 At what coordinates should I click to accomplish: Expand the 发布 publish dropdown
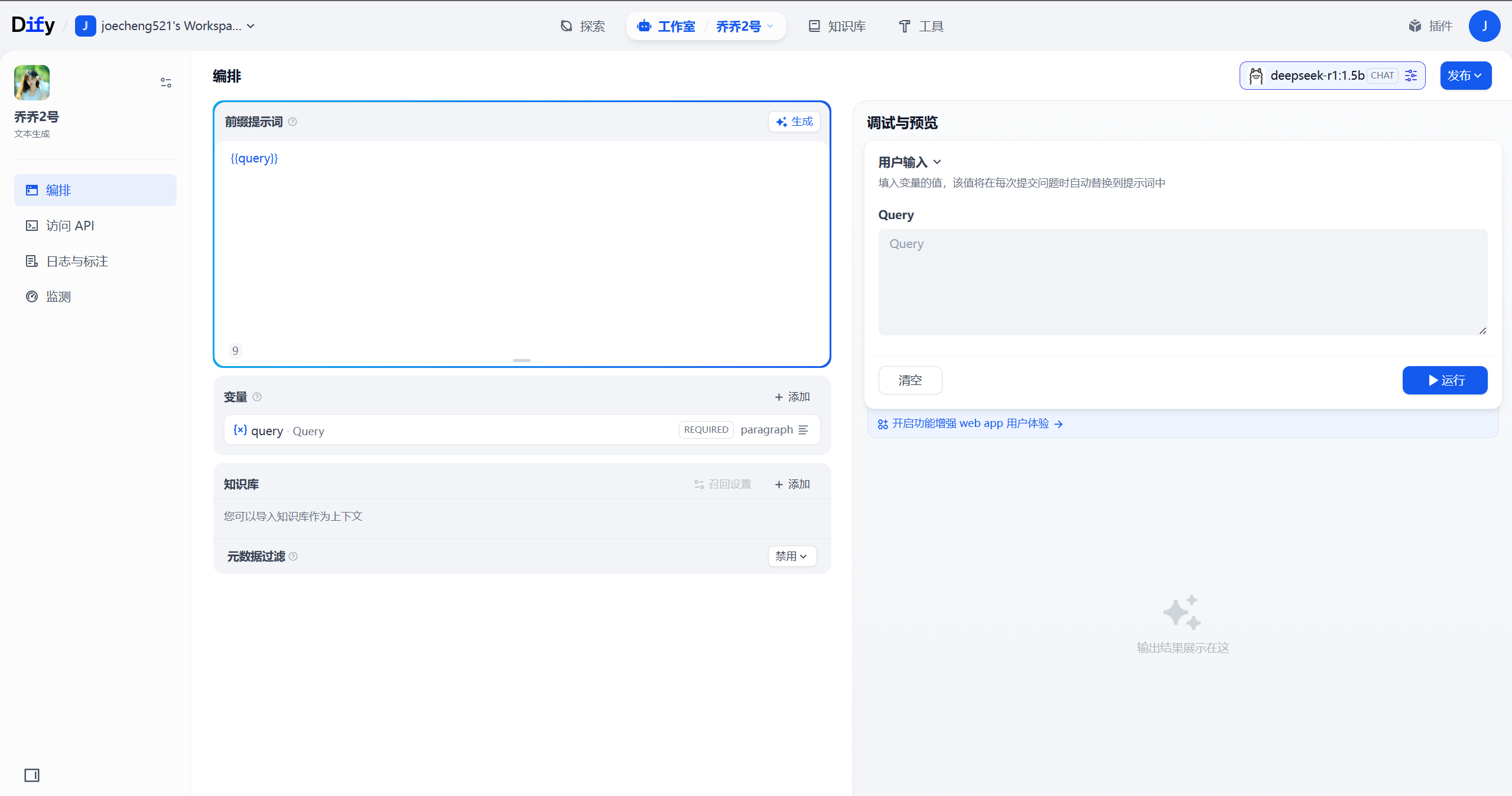[1465, 76]
